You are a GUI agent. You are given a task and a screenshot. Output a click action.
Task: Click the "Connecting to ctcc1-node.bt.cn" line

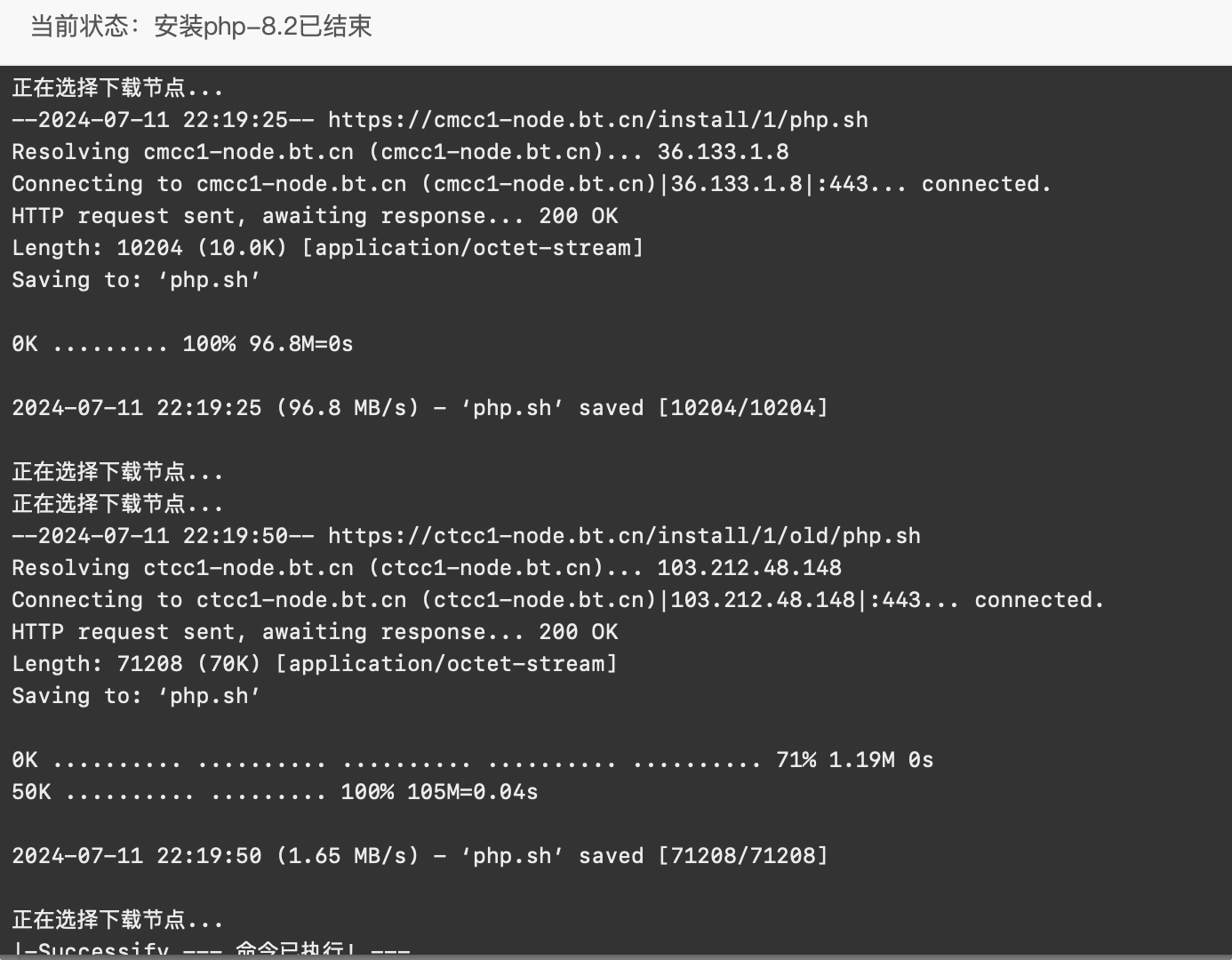pos(558,600)
